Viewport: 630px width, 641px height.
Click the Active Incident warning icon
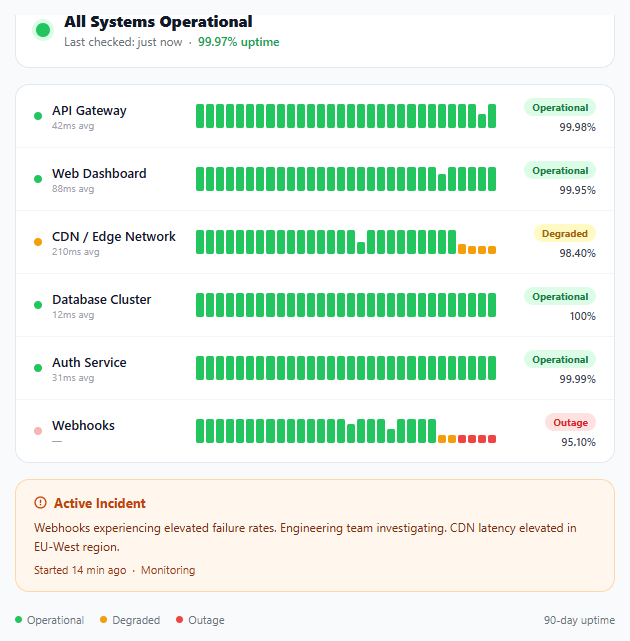tap(40, 502)
